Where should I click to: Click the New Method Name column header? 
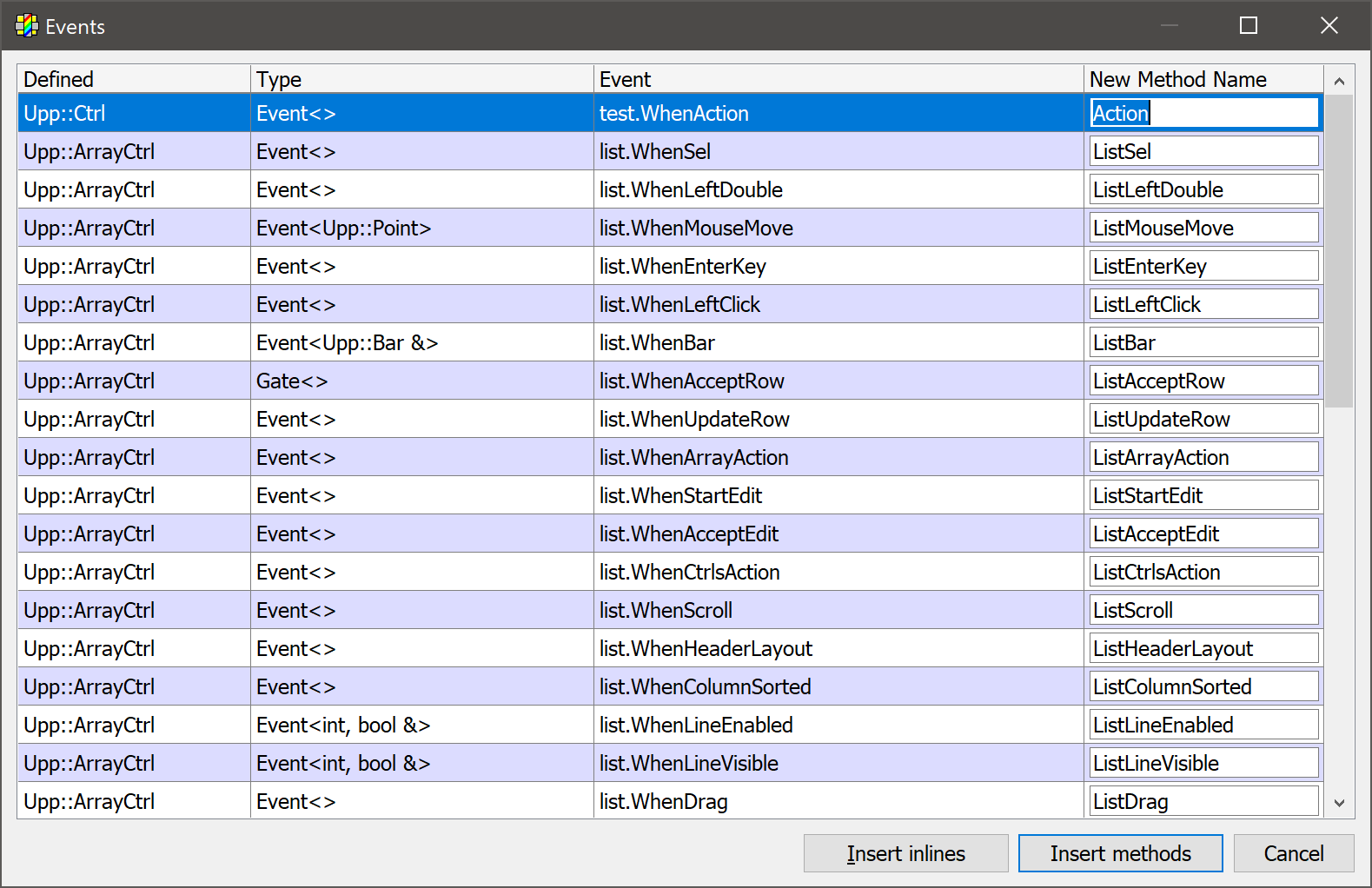1203,79
